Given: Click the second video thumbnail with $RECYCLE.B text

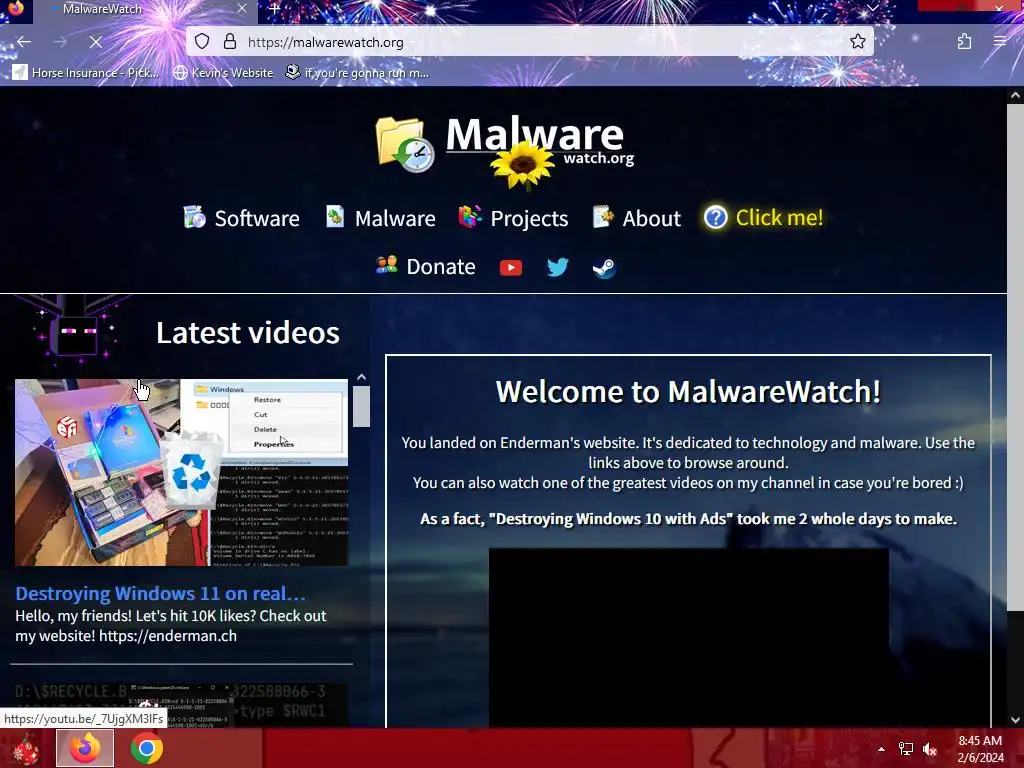Looking at the screenshot, I should [182, 705].
